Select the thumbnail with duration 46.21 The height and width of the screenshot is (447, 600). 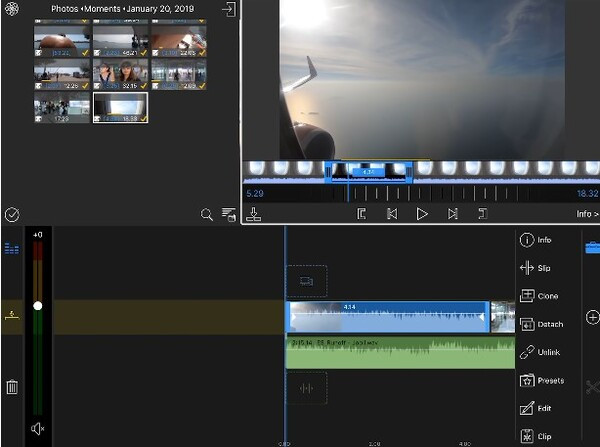click(121, 41)
